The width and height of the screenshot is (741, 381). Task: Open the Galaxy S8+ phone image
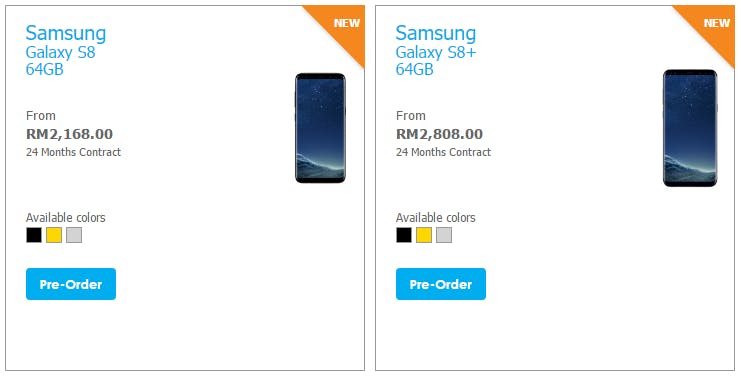tap(690, 128)
